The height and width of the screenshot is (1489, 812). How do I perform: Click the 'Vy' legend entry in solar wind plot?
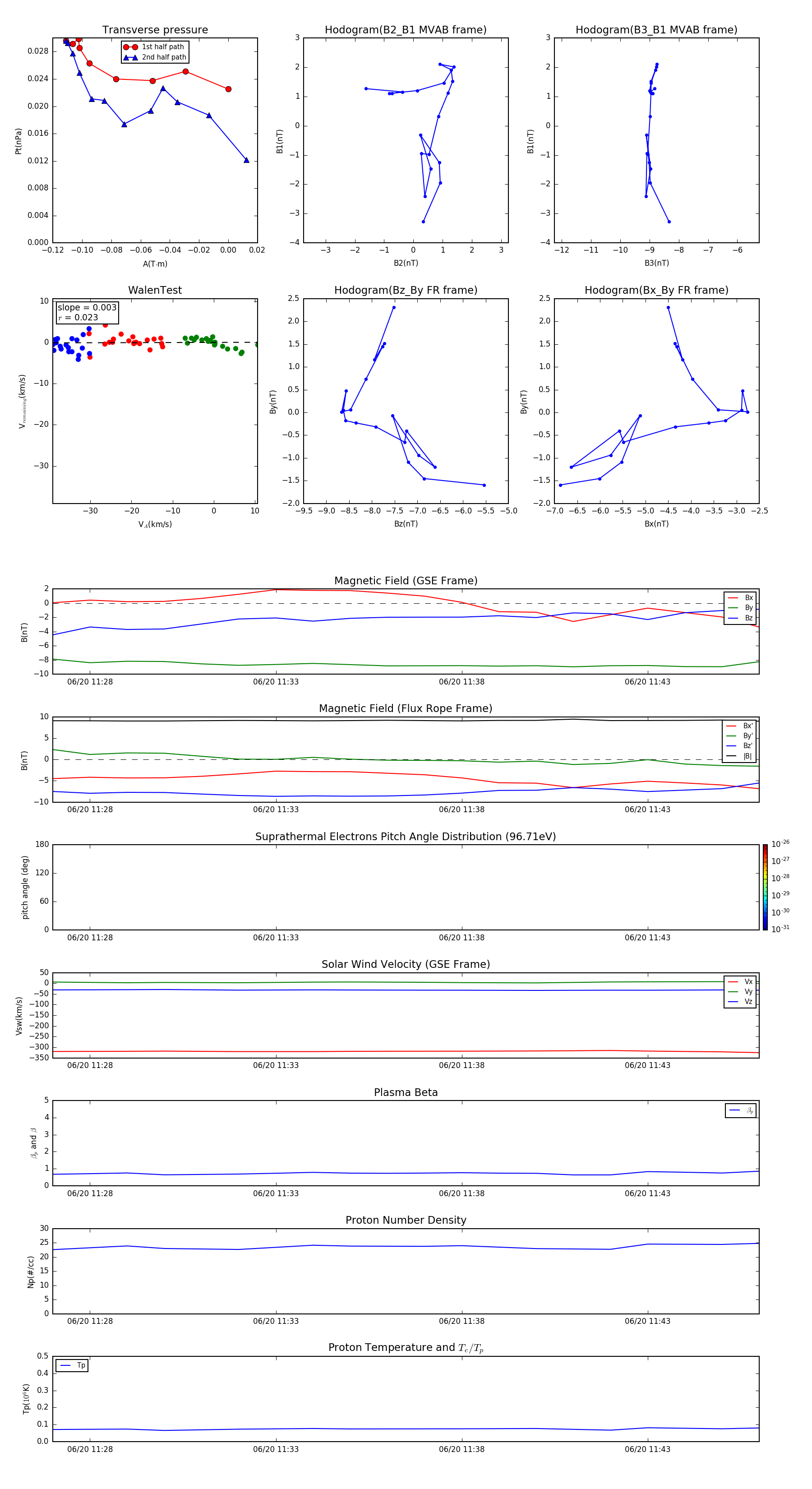click(741, 991)
